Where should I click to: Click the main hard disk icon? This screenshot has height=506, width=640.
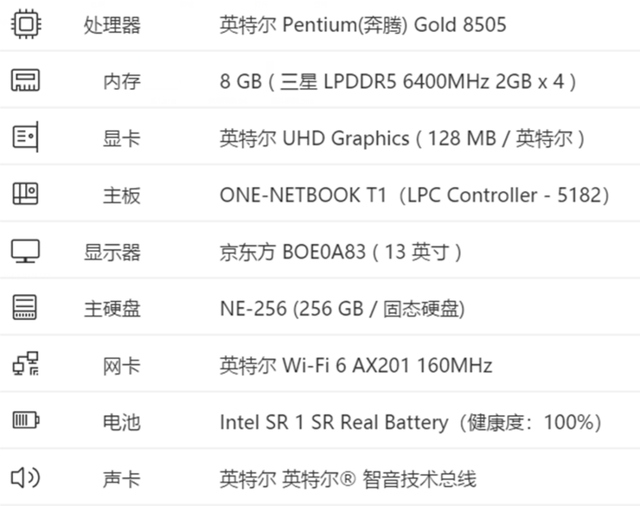point(24,307)
